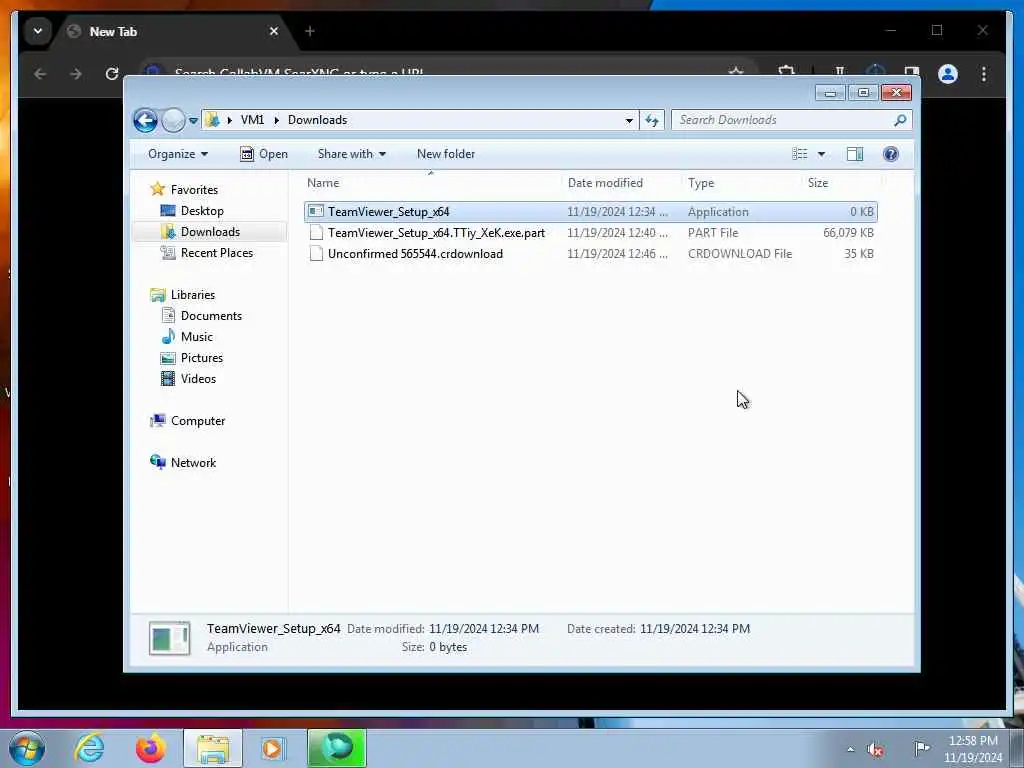Click the TeamViewer_Setup_x64 application file icon
The width and height of the screenshot is (1024, 768).
point(316,212)
